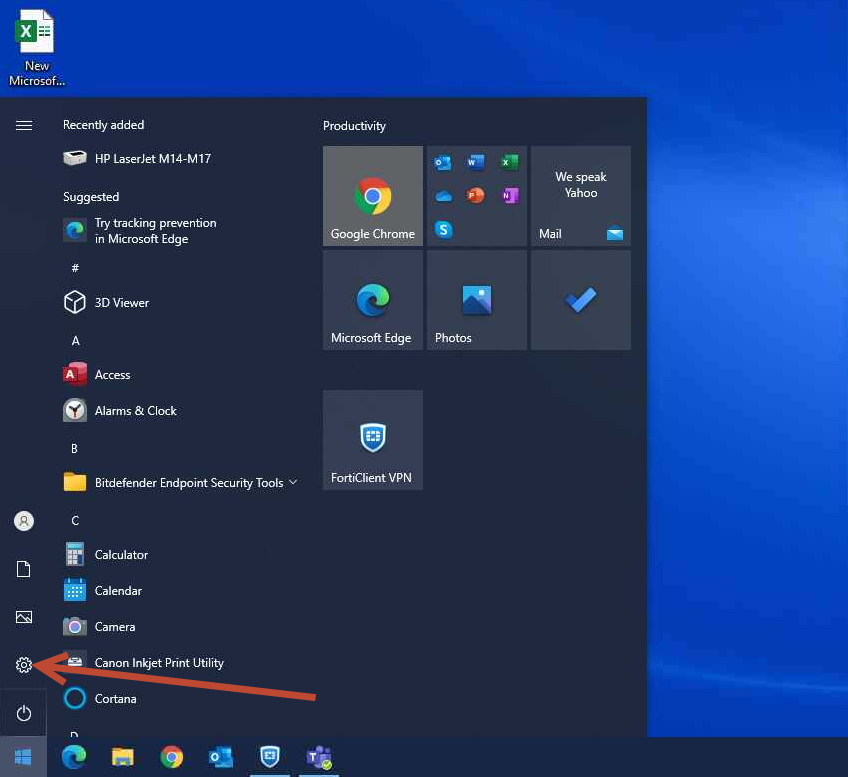Click the Productivity group header
The image size is (848, 777).
(x=354, y=126)
